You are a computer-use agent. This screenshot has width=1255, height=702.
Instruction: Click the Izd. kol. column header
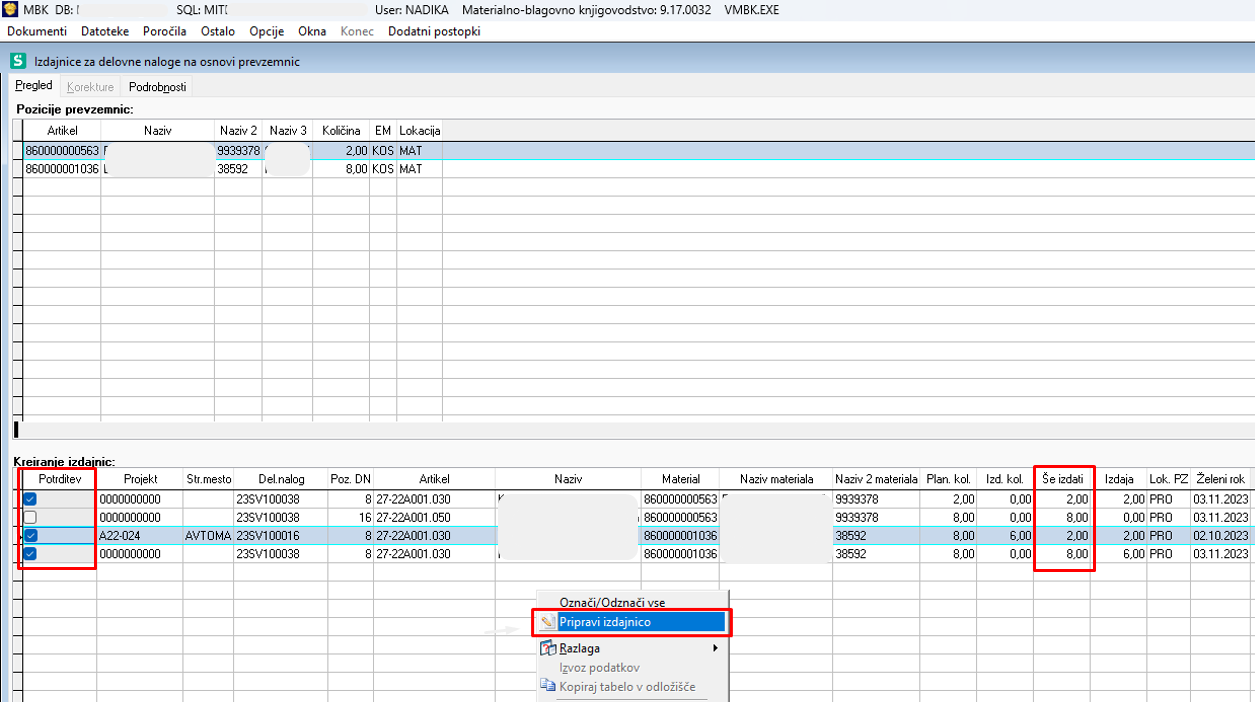(x=1005, y=479)
